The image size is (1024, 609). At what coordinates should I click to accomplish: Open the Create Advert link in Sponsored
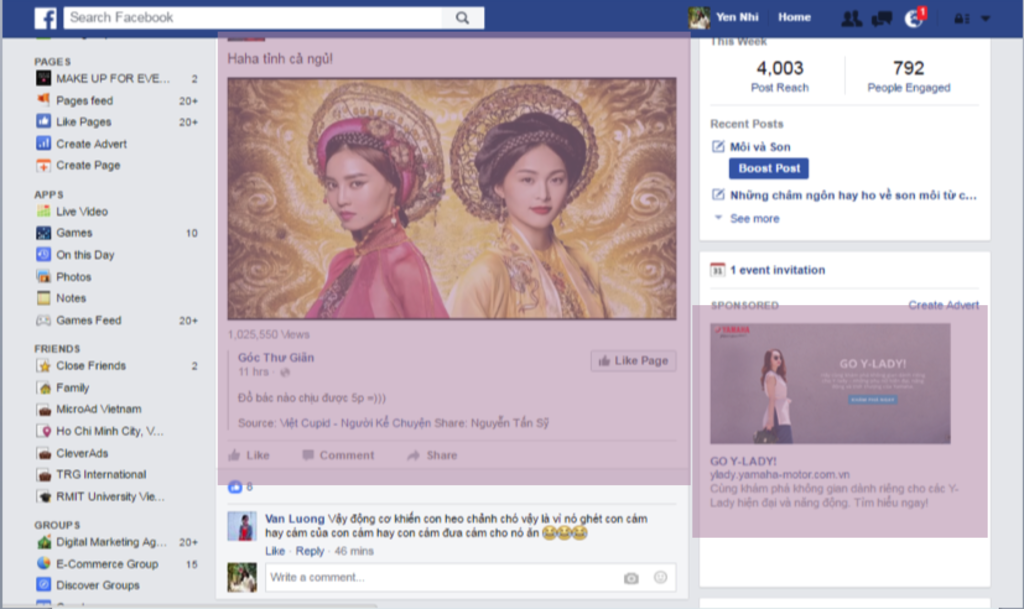pyautogui.click(x=944, y=305)
